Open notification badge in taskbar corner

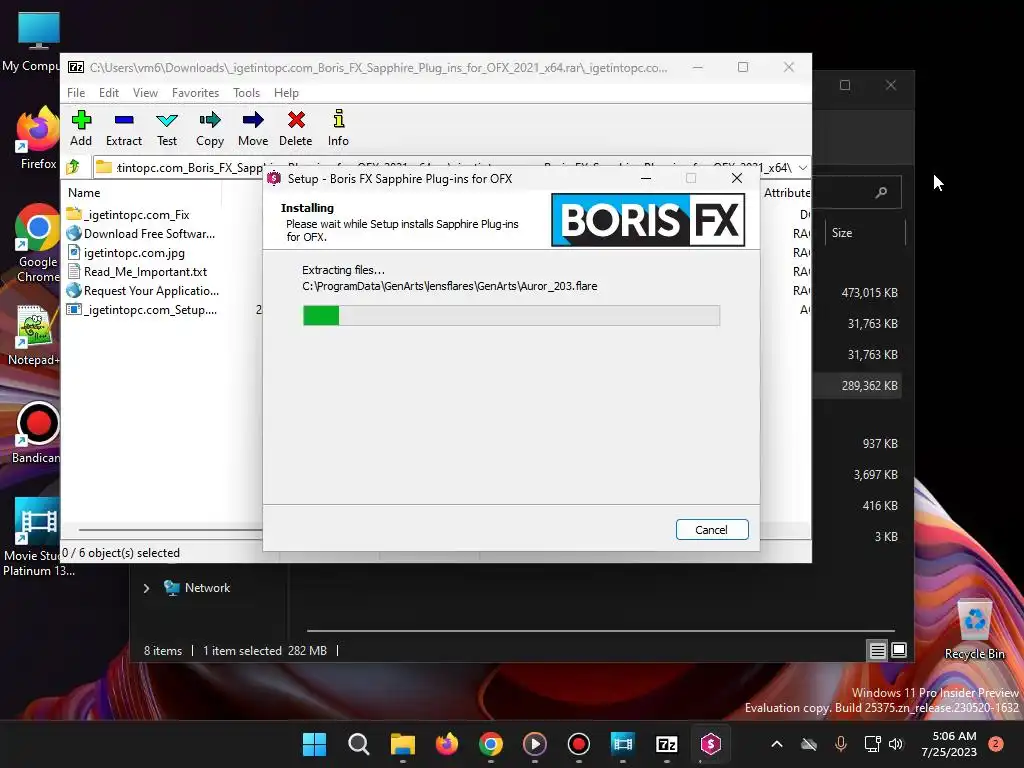click(996, 744)
